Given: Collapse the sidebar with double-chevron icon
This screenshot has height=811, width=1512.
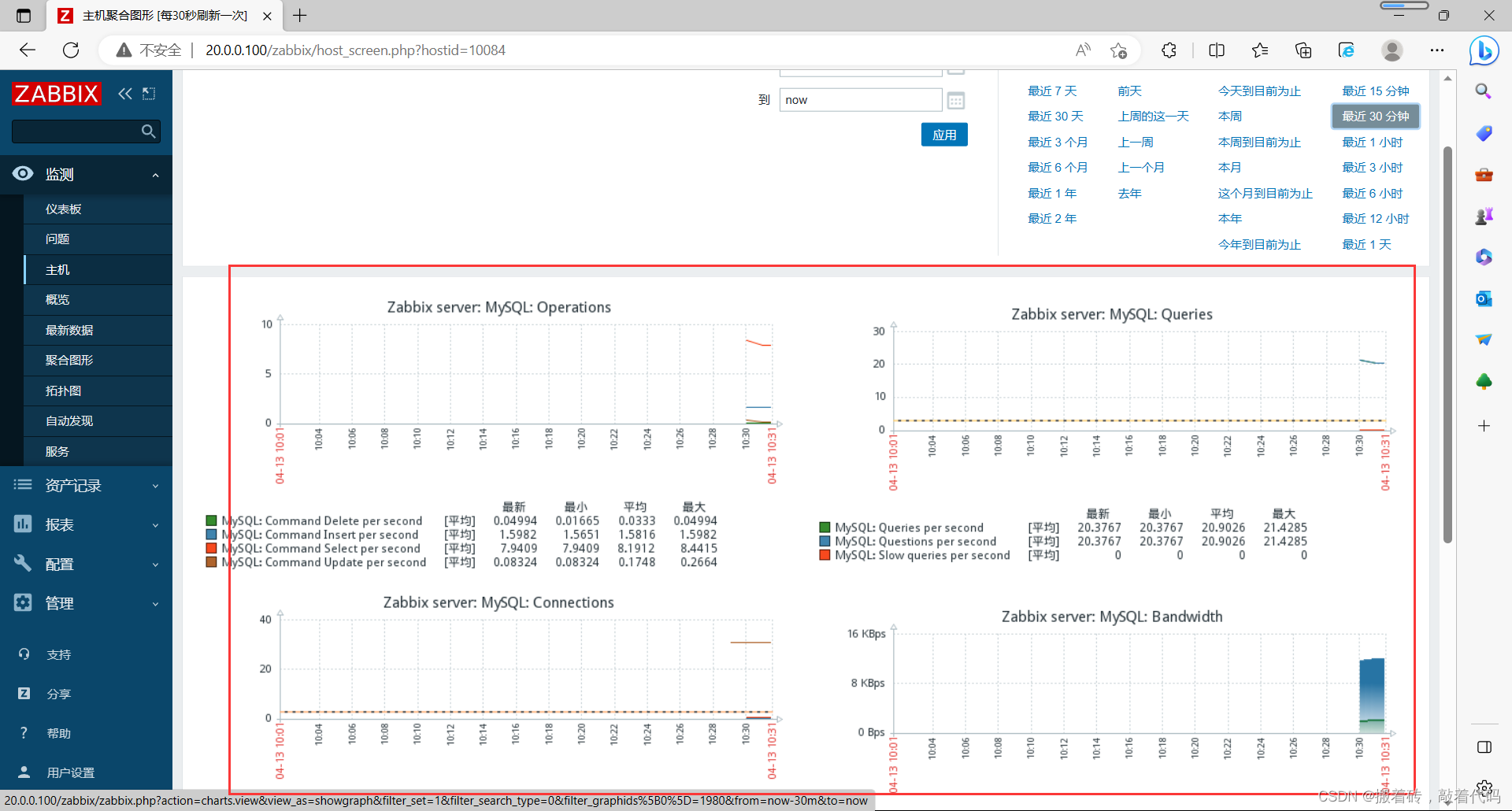Looking at the screenshot, I should (124, 94).
